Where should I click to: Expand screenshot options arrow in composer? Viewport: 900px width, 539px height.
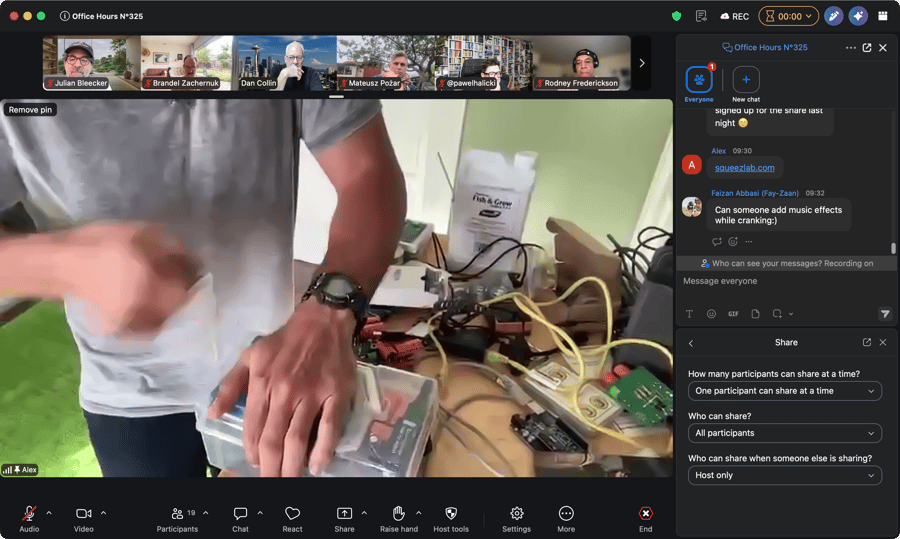[x=791, y=314]
